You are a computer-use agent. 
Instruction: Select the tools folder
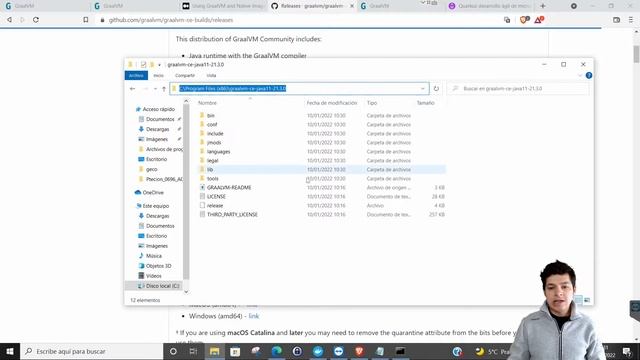(x=212, y=178)
